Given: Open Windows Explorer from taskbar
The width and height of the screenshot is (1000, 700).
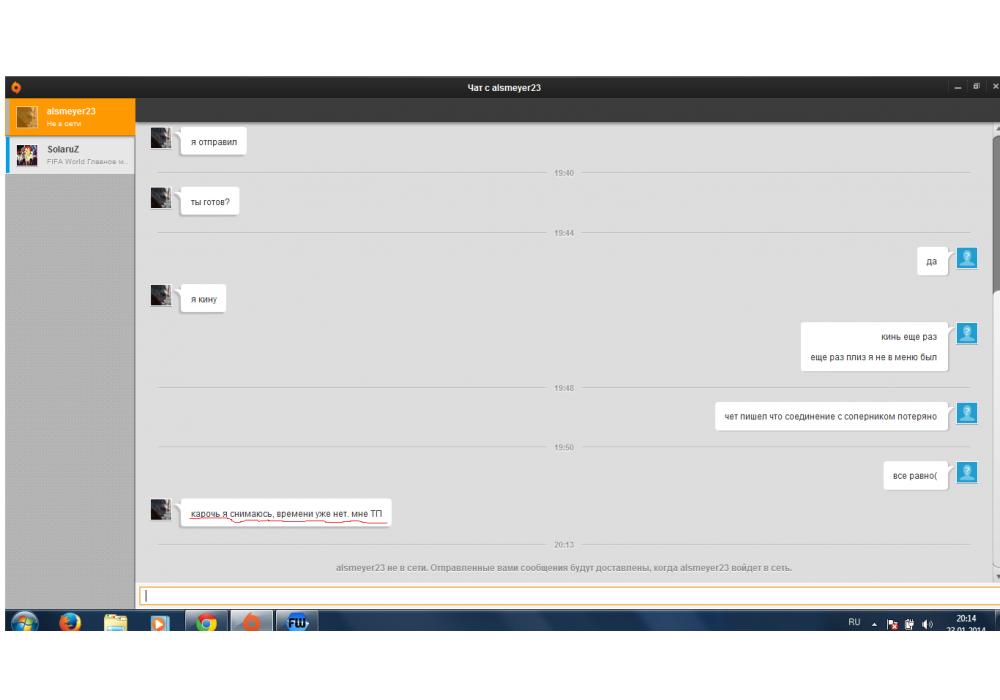Looking at the screenshot, I should (x=115, y=622).
